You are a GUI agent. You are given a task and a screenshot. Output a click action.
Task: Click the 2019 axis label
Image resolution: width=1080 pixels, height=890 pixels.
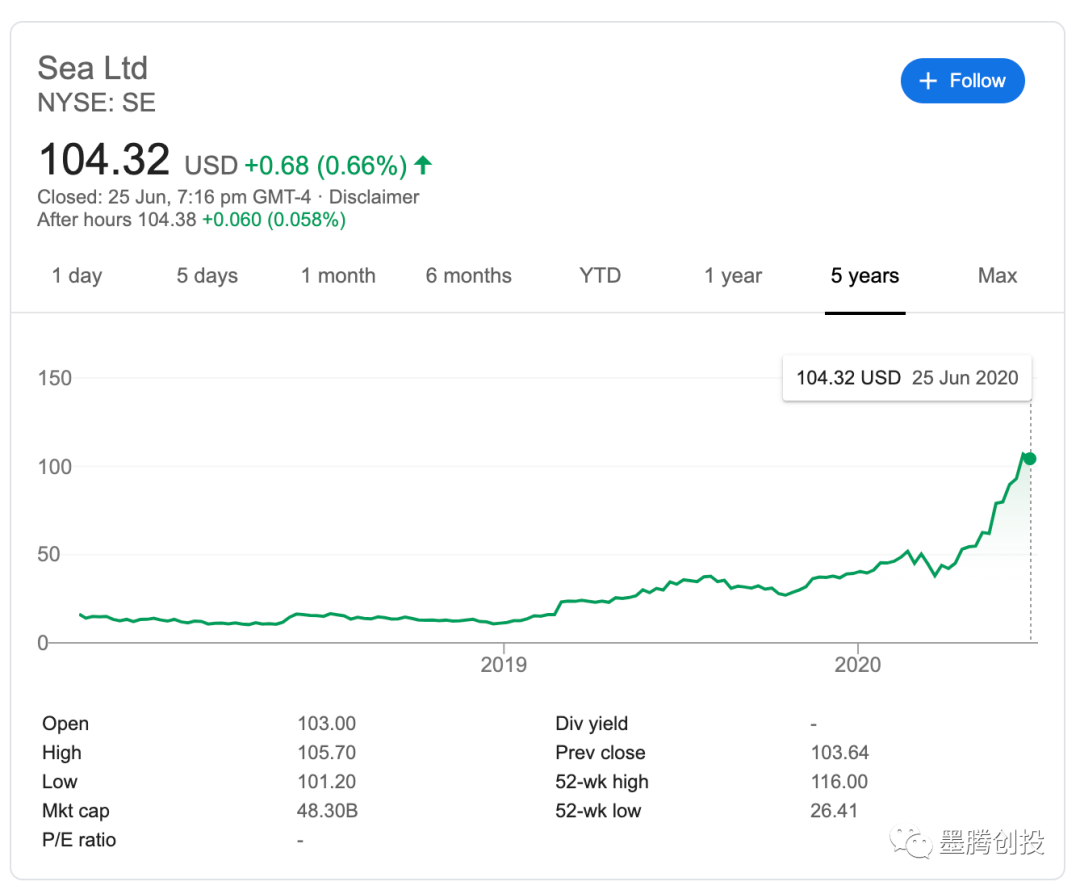tap(504, 665)
